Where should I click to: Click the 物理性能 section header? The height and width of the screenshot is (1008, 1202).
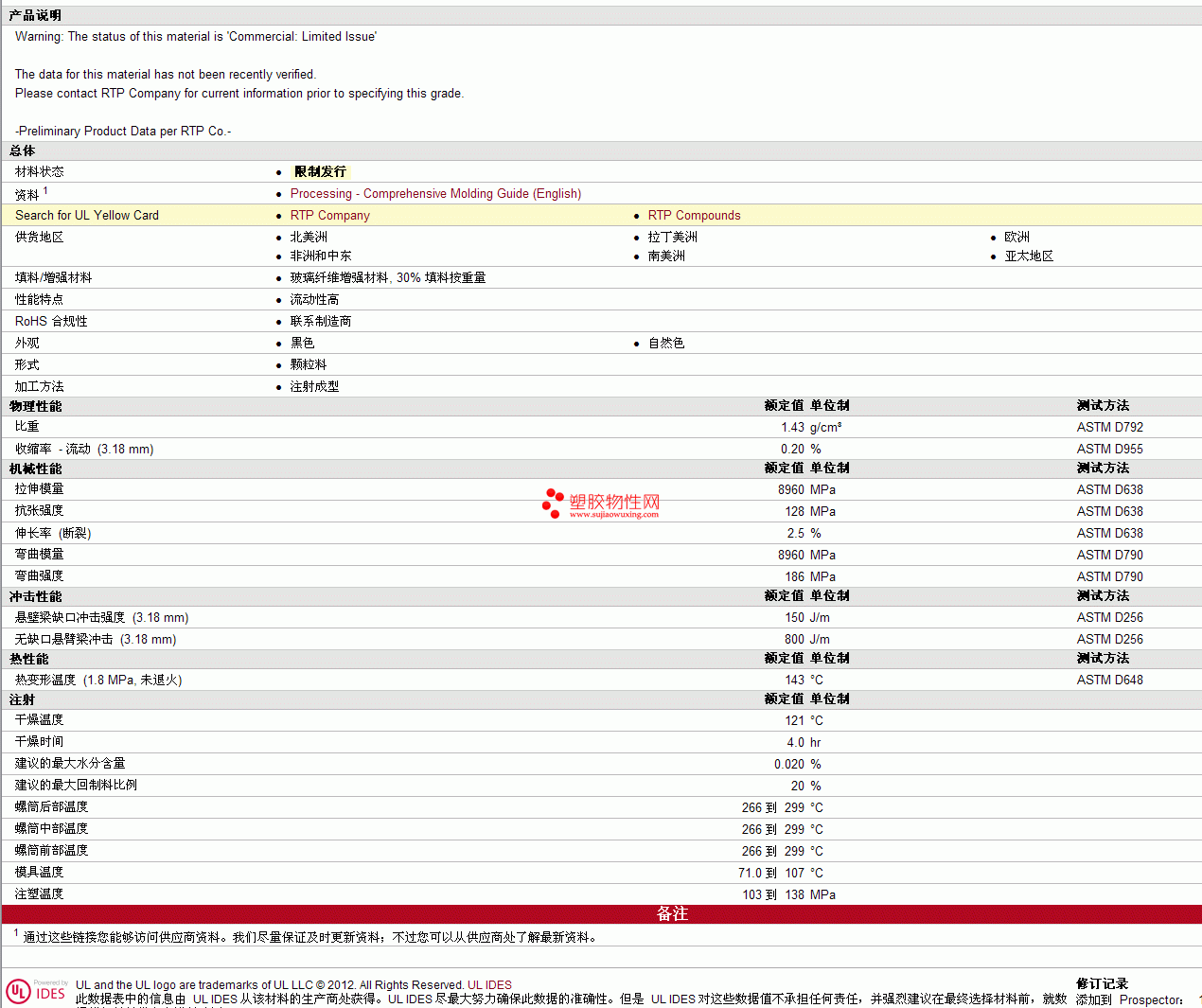(35, 406)
